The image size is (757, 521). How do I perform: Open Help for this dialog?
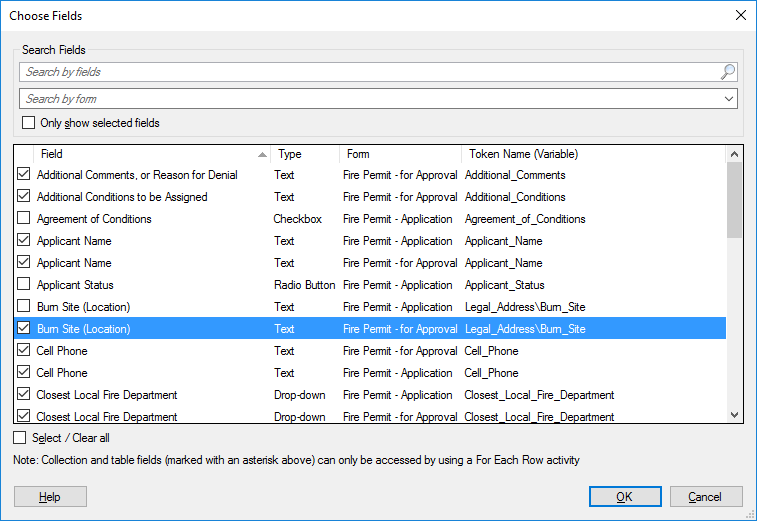[50, 496]
